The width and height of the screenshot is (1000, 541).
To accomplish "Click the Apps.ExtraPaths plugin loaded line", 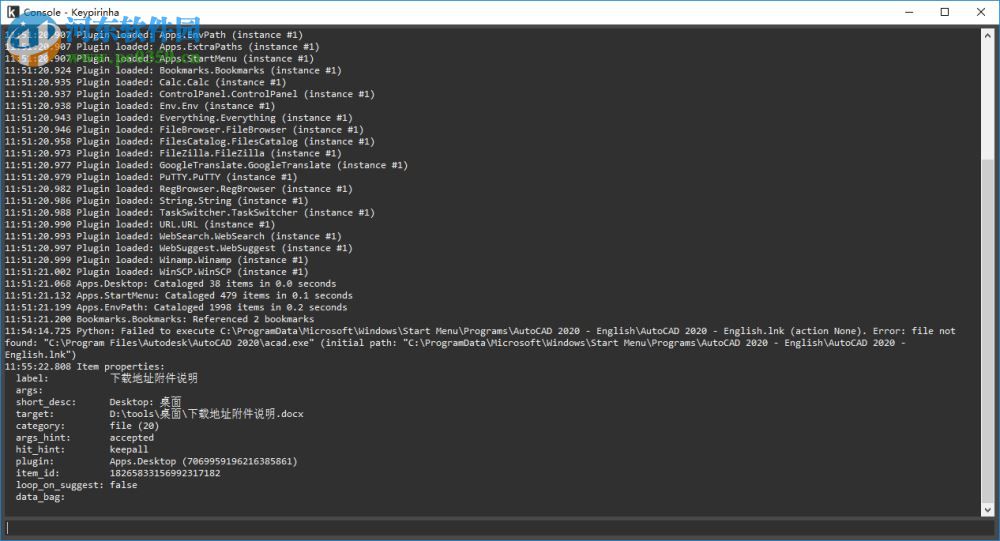I will click(x=162, y=47).
